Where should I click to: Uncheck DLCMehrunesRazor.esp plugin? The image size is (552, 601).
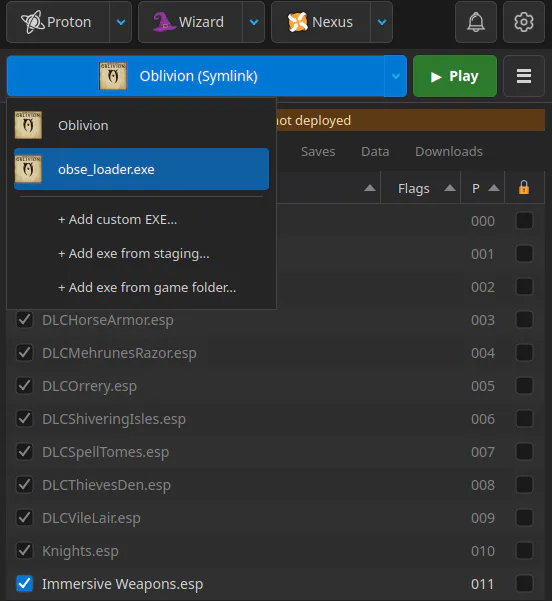(25, 353)
